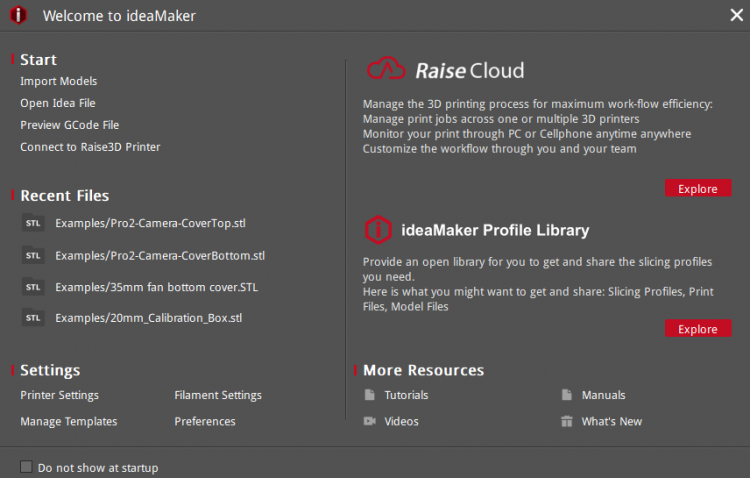Open recent file Examples/20mm_Calibration_Box.stl
The width and height of the screenshot is (750, 478).
[x=148, y=318]
